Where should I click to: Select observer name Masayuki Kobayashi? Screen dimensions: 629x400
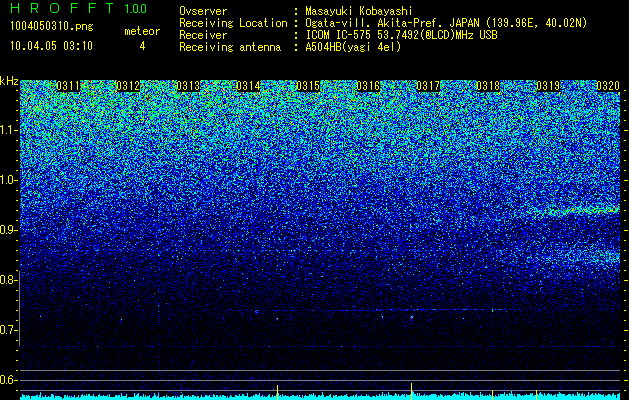[359, 11]
